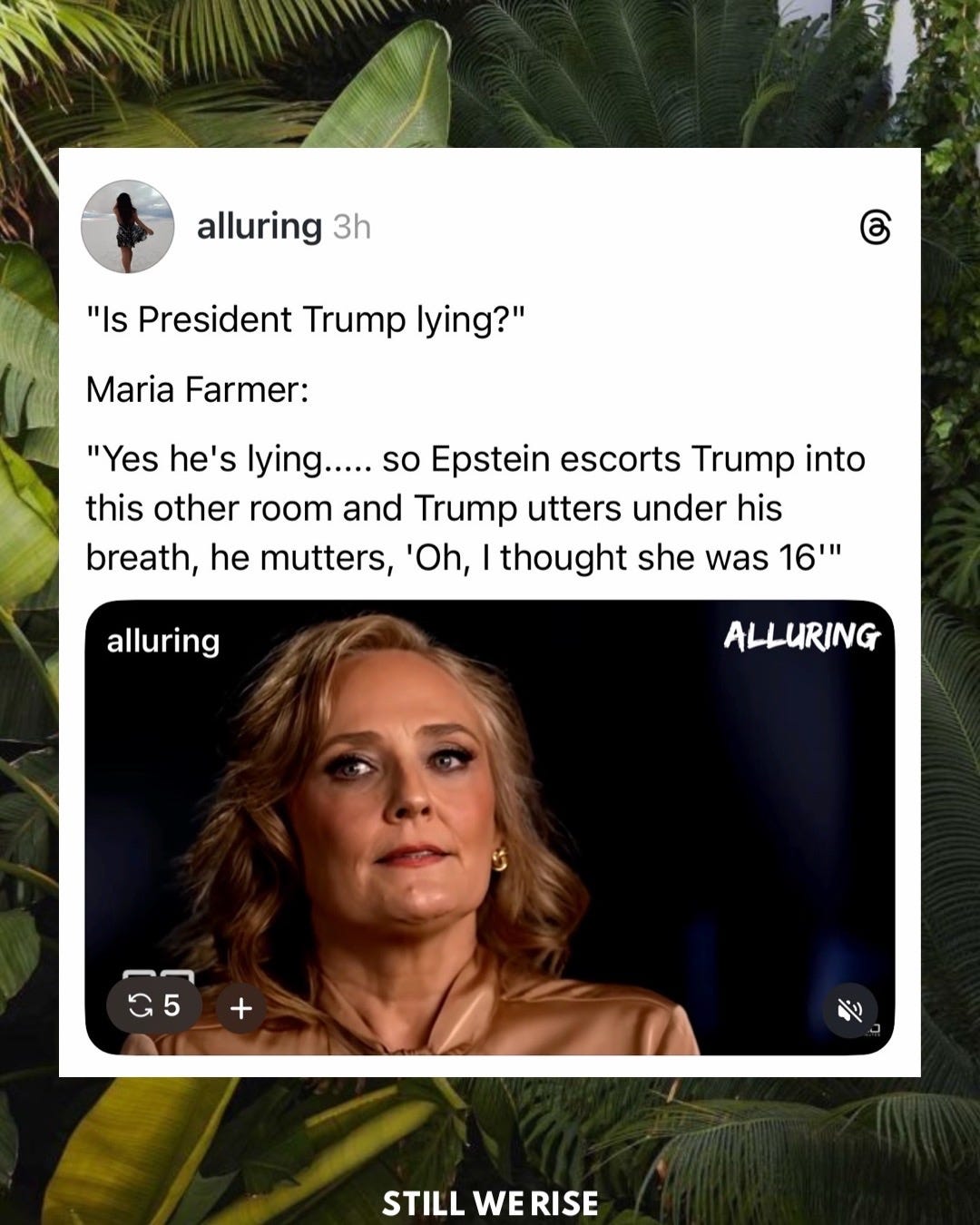The height and width of the screenshot is (1225, 980).
Task: Click the alluring label inside the video
Action: click(x=163, y=642)
